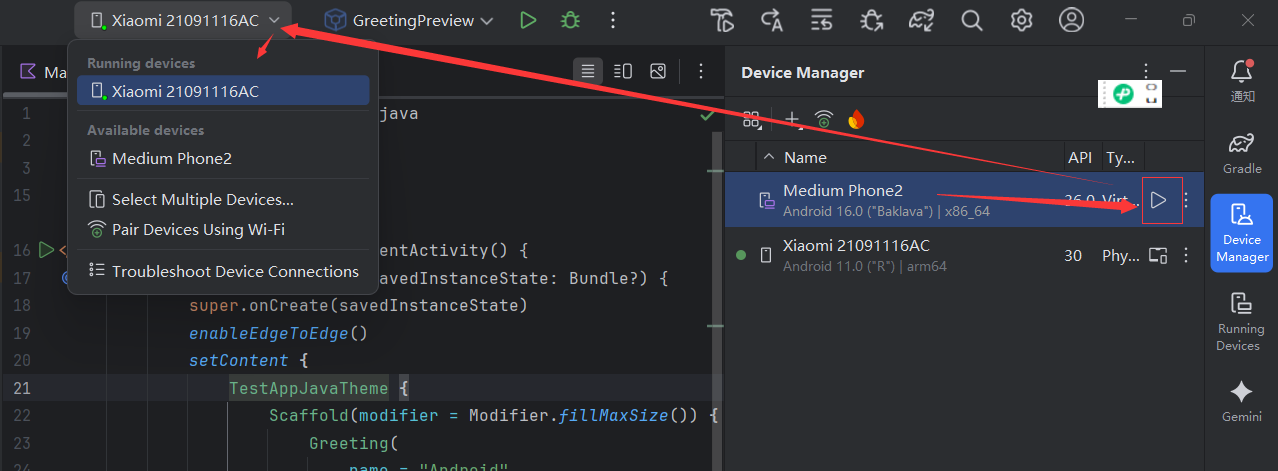
Task: Click super.onCreate(savedInstanceState) code line
Action: pos(358,305)
